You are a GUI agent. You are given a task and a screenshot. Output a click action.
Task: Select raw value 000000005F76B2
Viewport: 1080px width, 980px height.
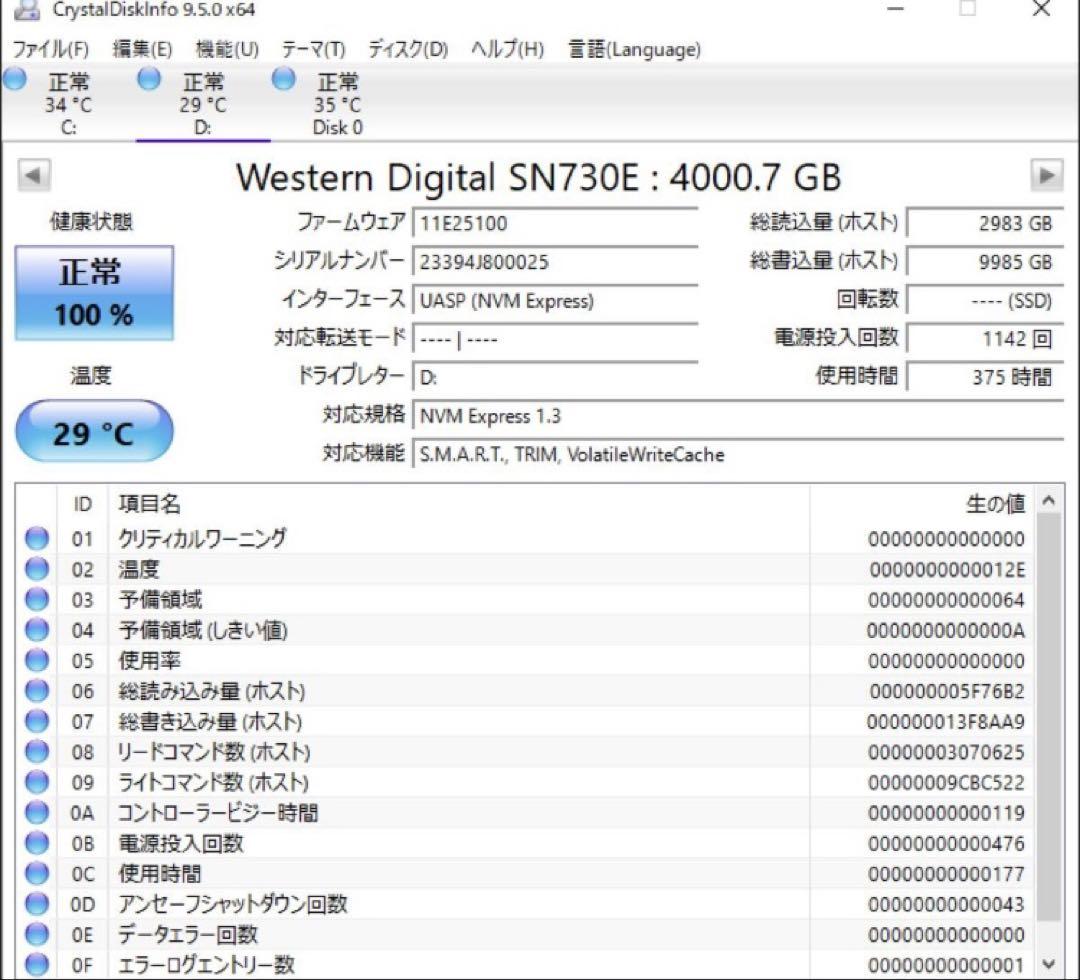tap(947, 691)
